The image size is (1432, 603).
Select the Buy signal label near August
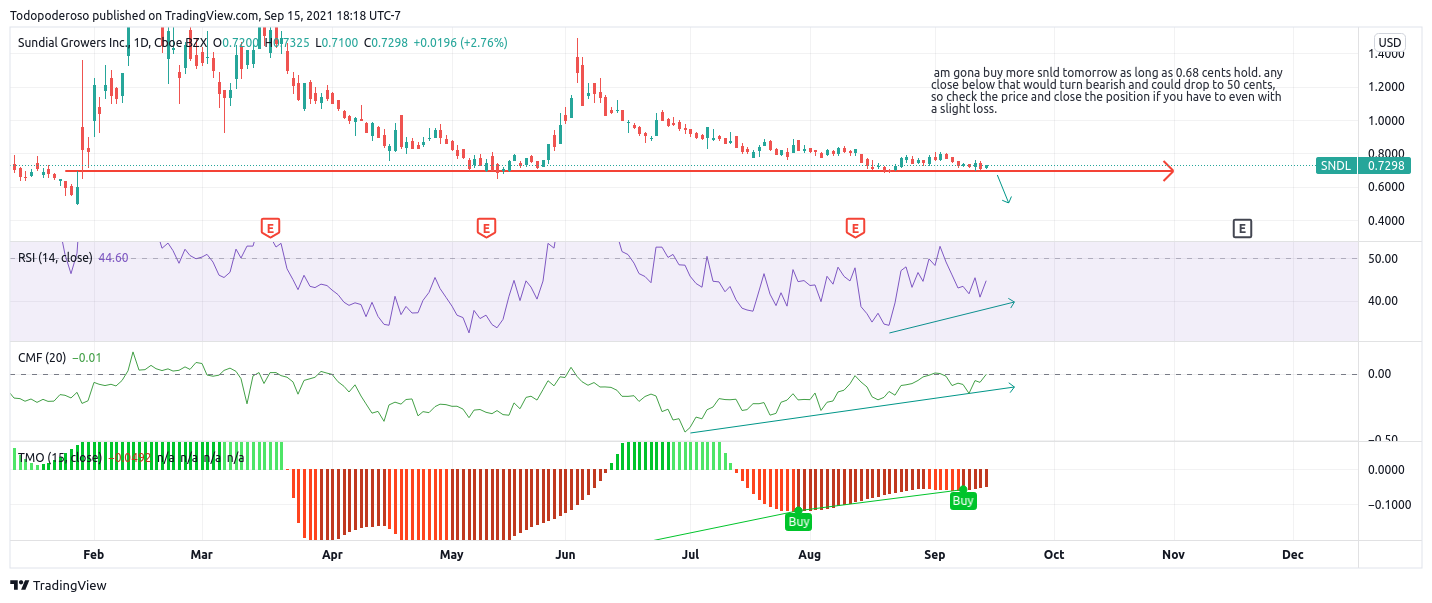[x=799, y=520]
